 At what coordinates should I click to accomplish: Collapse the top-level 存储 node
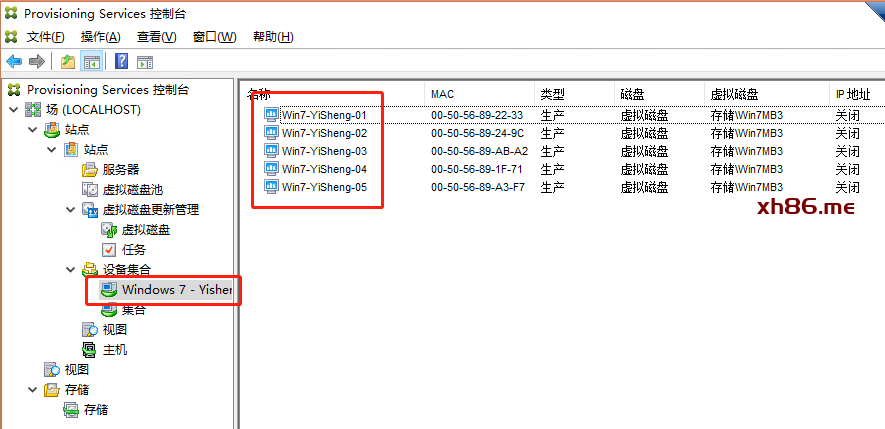click(31, 390)
